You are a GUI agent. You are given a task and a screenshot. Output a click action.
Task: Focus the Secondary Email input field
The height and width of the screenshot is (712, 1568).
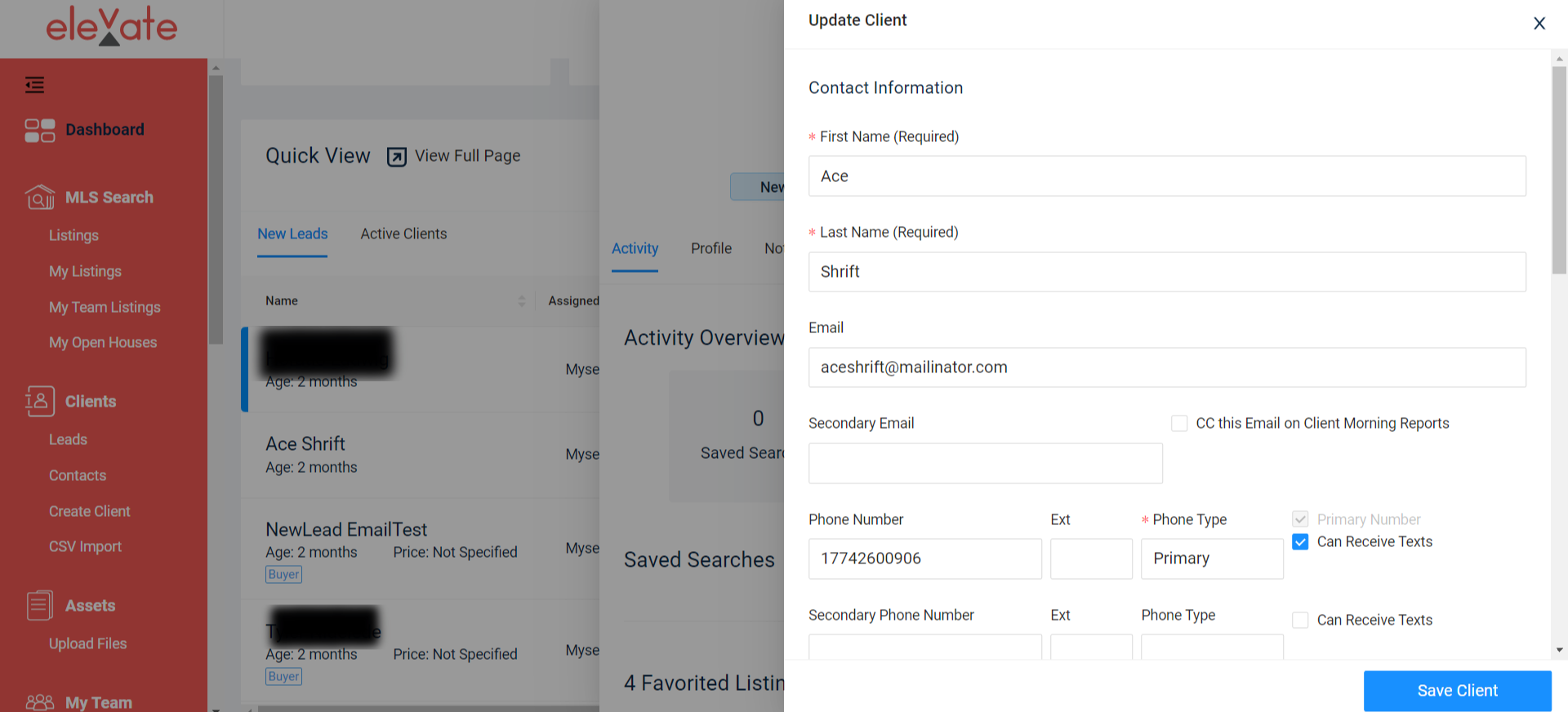986,464
